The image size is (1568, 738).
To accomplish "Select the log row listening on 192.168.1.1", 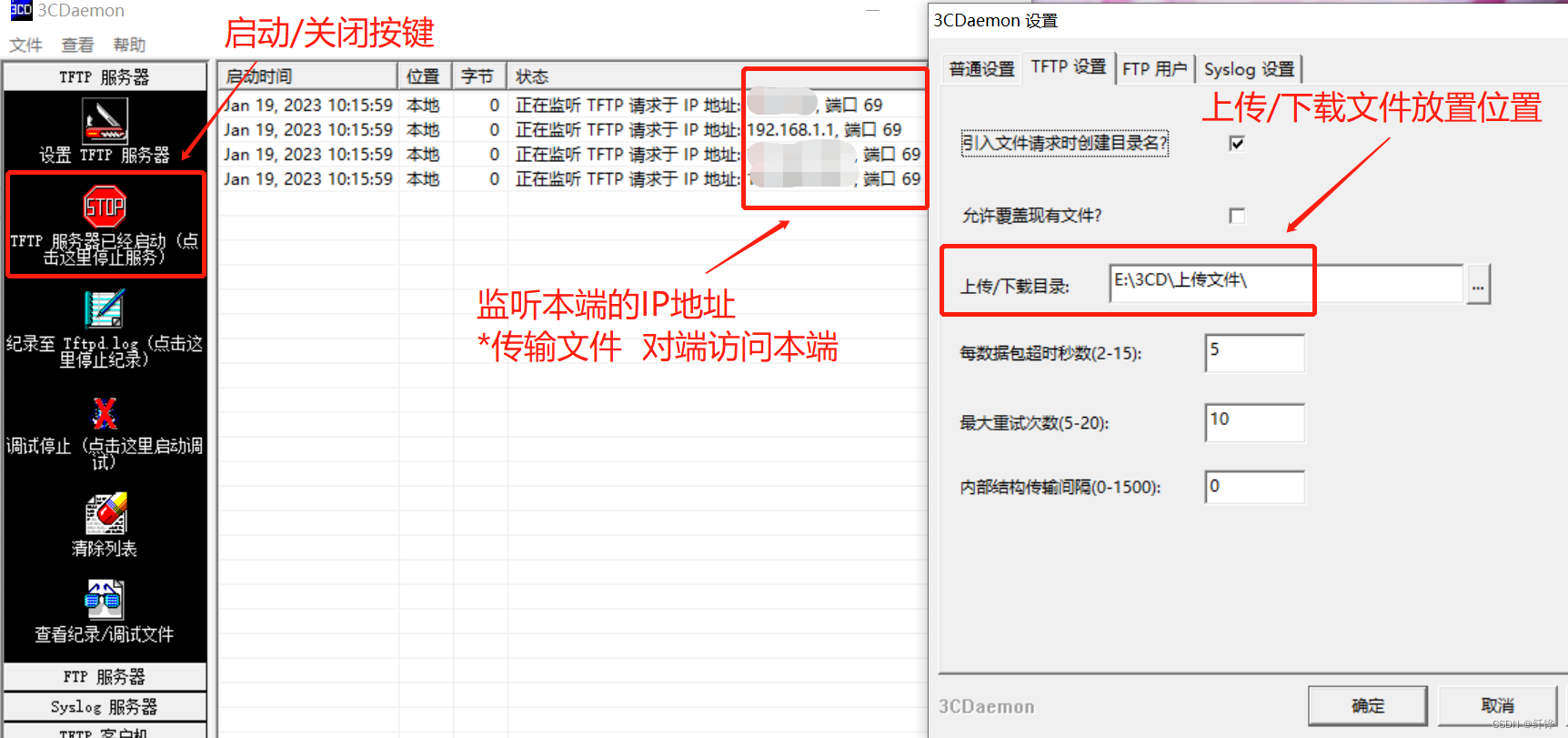I will coord(573,130).
